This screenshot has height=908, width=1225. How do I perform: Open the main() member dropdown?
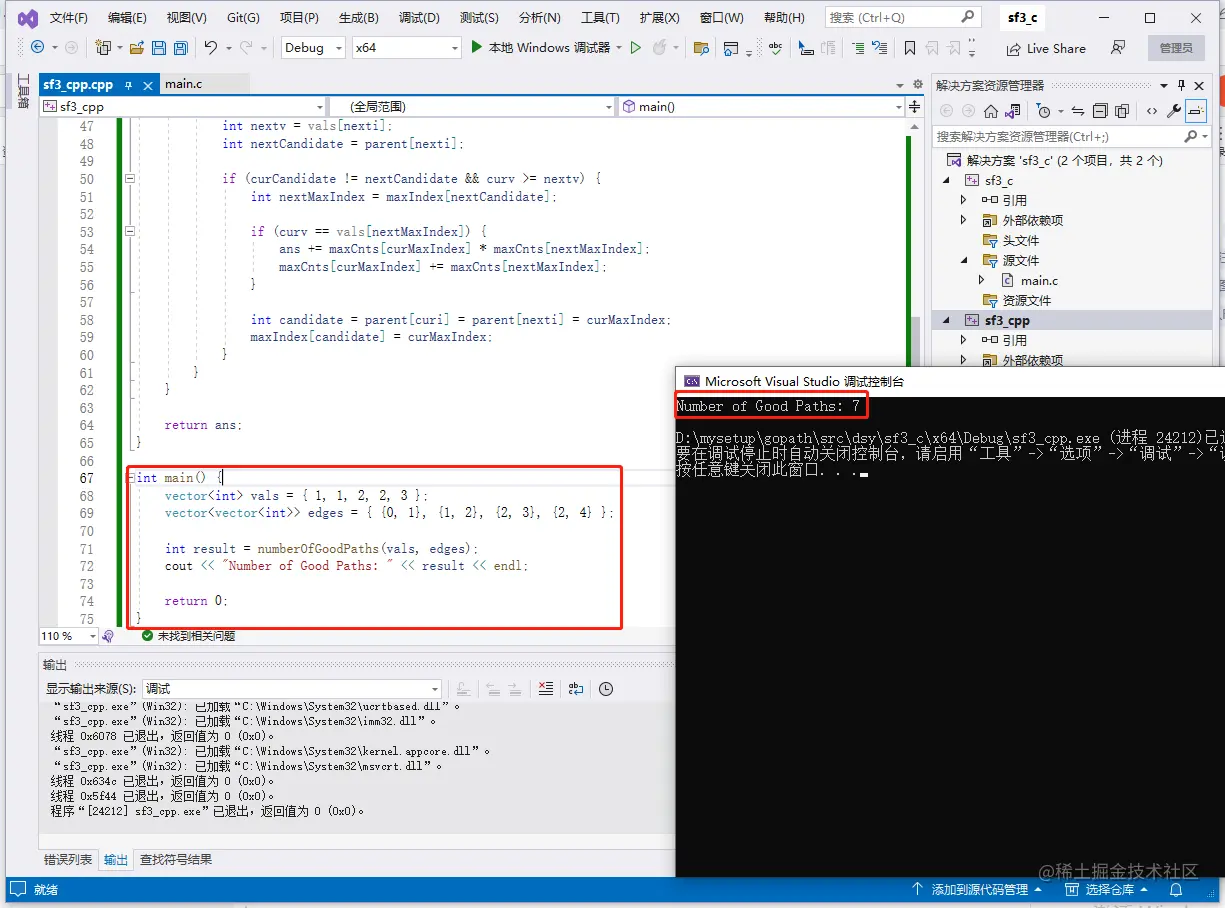[761, 106]
